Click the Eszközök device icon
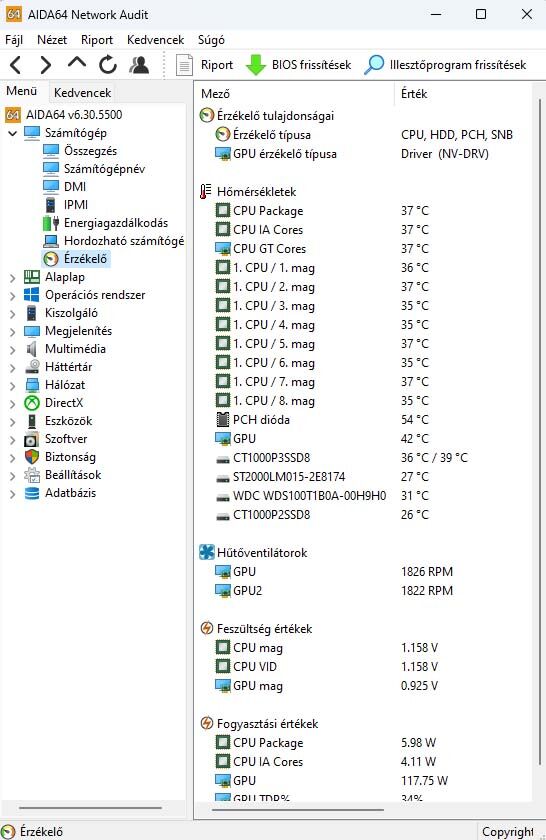Image resolution: width=546 pixels, height=840 pixels. click(32, 421)
